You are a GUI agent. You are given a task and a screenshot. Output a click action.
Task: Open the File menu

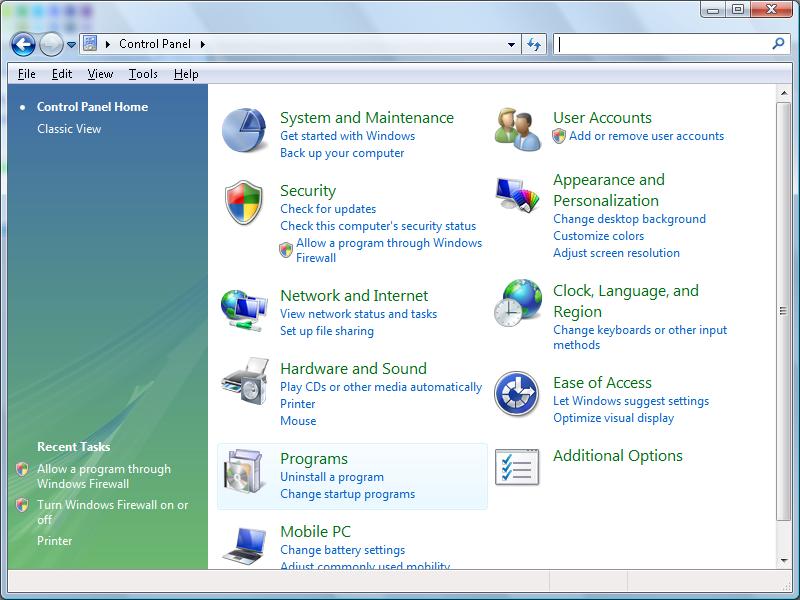click(x=27, y=74)
